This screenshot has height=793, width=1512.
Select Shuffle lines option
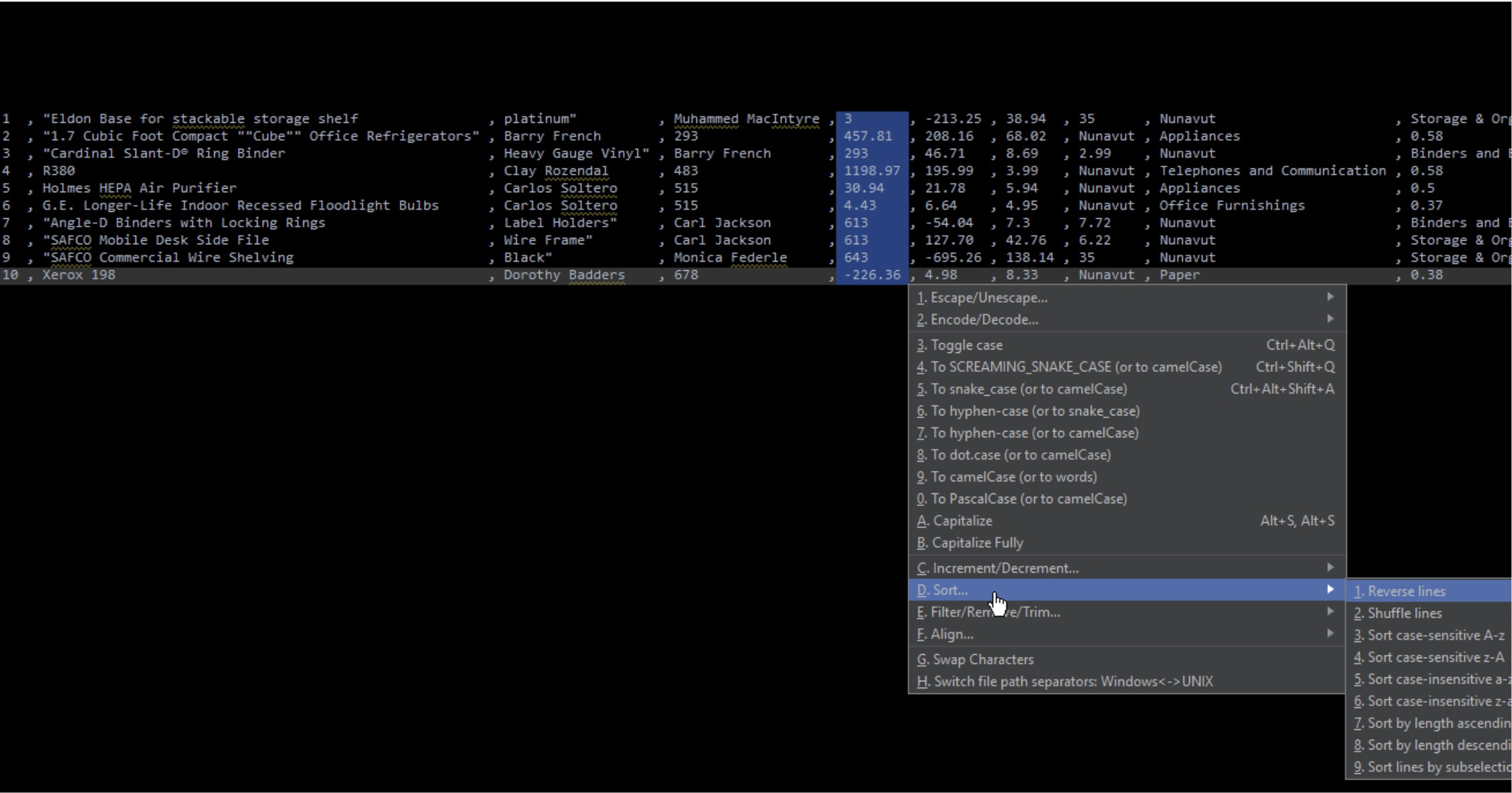coord(1429,613)
